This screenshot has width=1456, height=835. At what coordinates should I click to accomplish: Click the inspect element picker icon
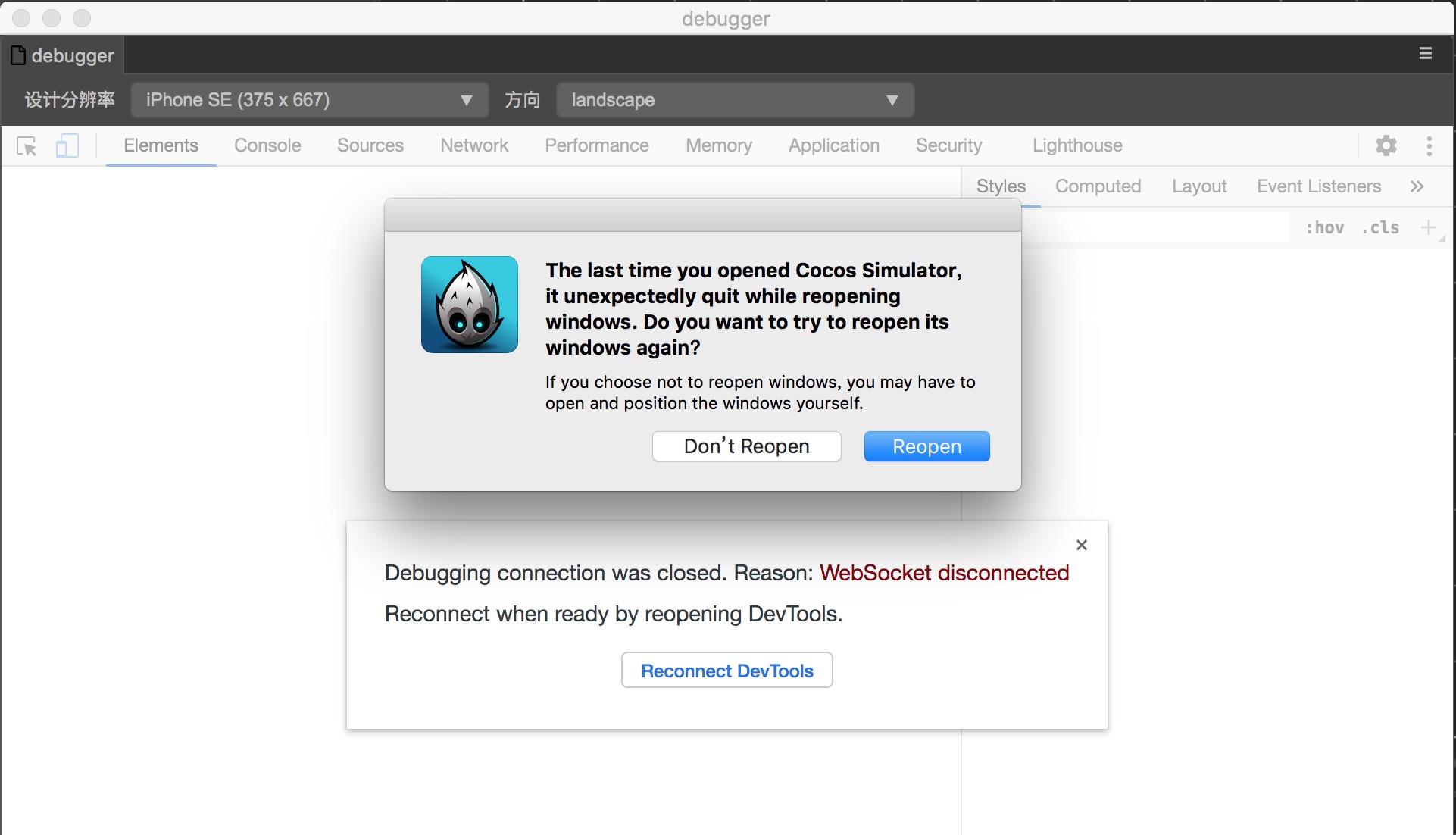[27, 145]
